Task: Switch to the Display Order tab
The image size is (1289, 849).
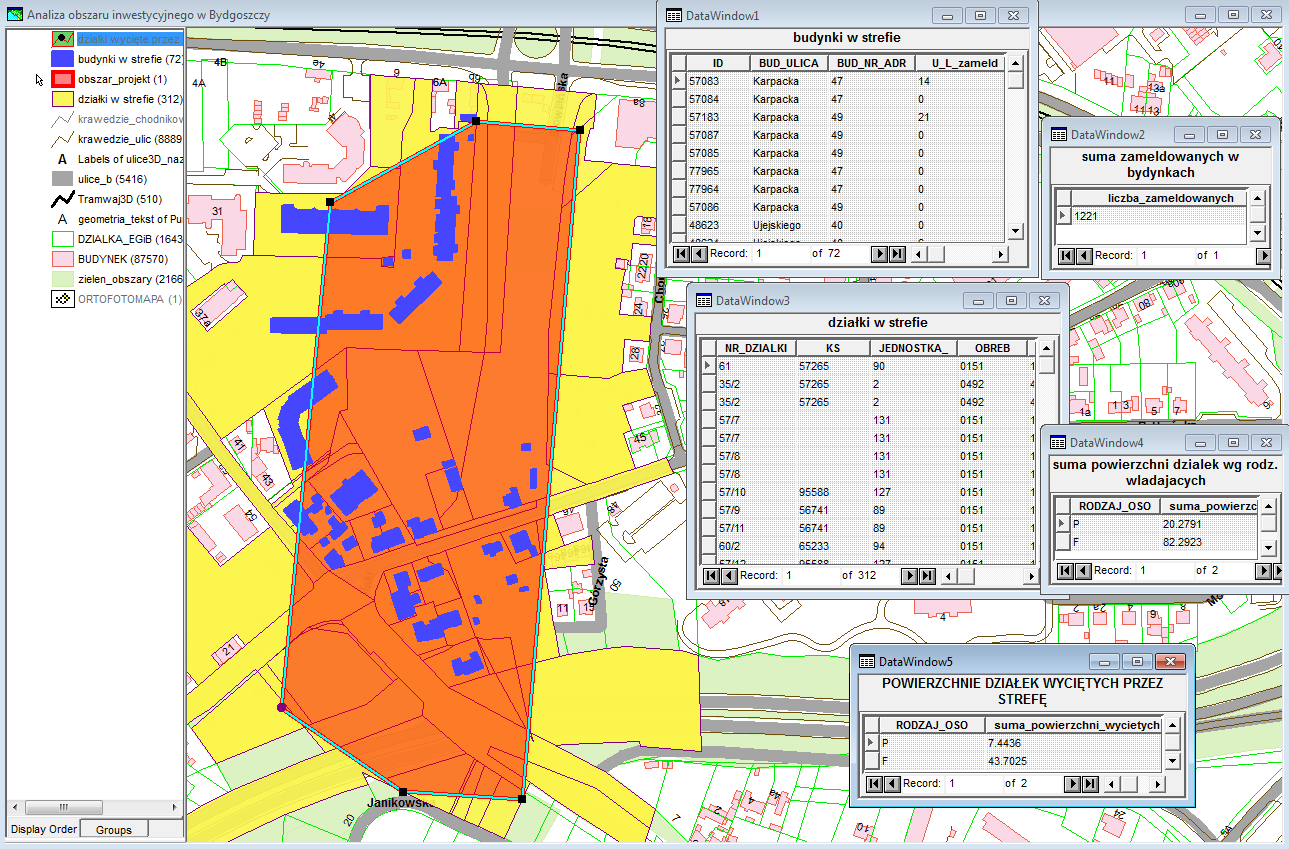Action: pos(44,829)
